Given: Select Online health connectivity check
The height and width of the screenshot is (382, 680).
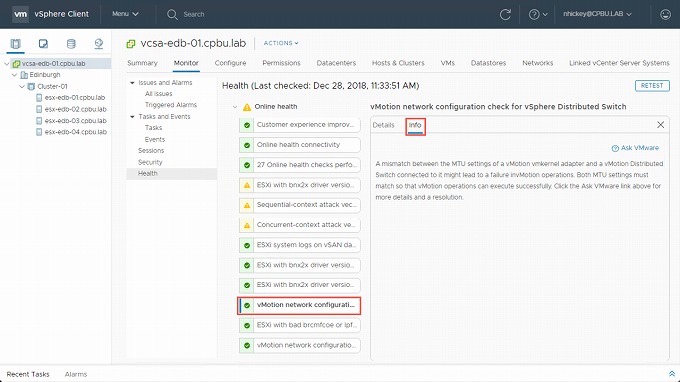Looking at the screenshot, I should point(300,145).
